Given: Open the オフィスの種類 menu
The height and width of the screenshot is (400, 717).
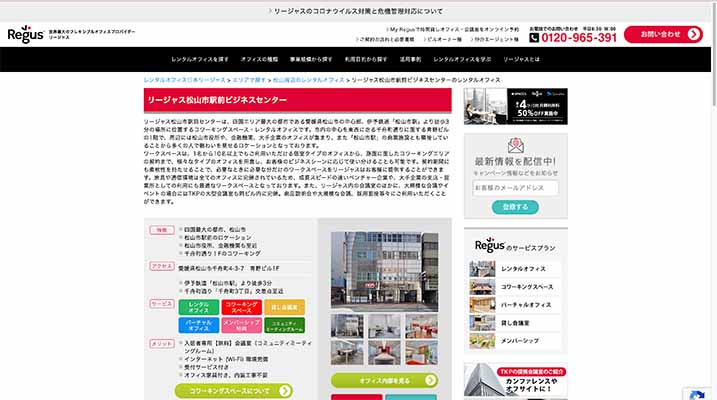Looking at the screenshot, I should [259, 59].
